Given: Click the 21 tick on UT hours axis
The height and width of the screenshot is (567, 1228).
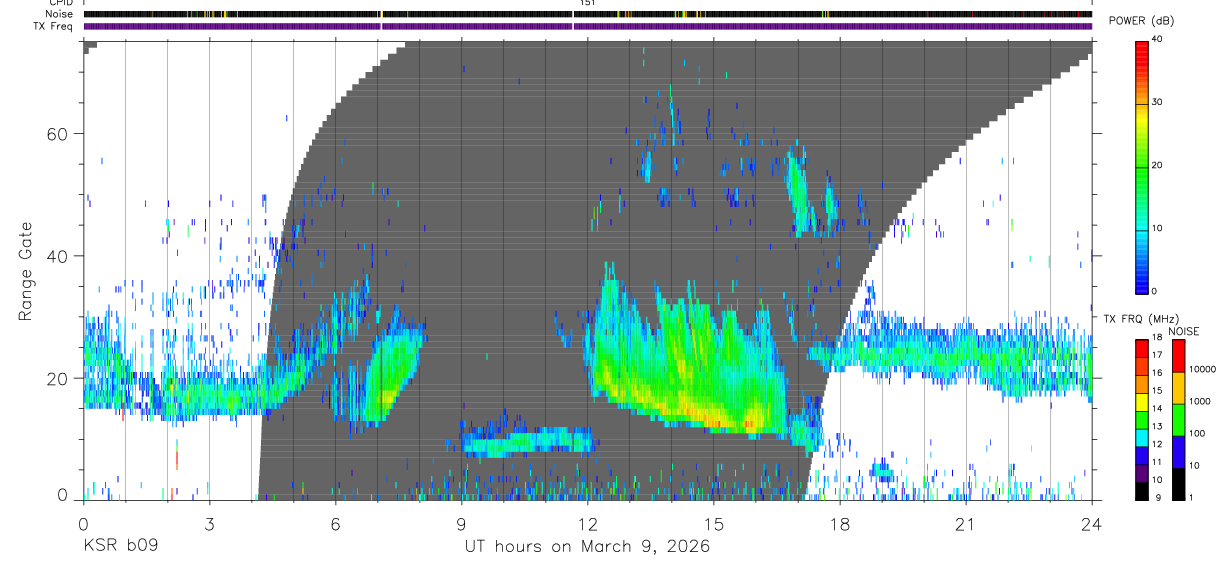Looking at the screenshot, I should coord(966,525).
